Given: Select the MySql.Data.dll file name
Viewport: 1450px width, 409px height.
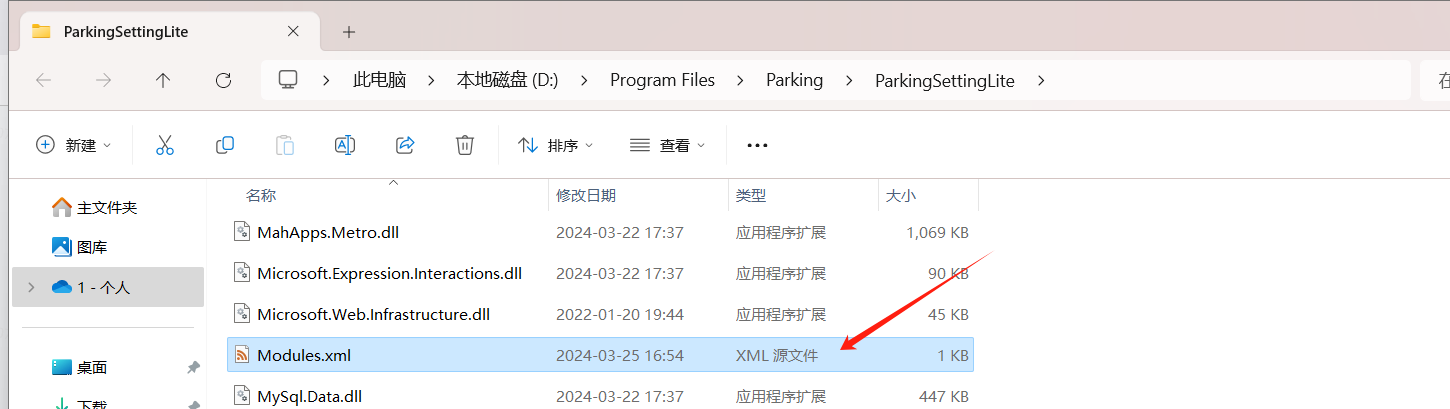Looking at the screenshot, I should click(x=309, y=396).
